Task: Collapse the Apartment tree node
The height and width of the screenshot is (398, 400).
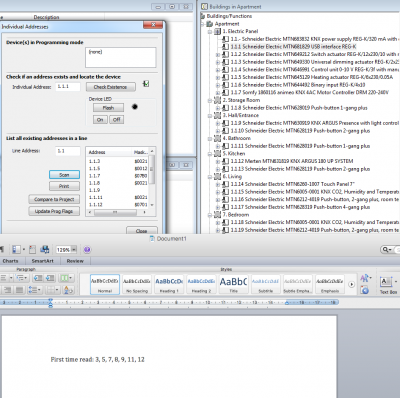Action: click(x=202, y=24)
